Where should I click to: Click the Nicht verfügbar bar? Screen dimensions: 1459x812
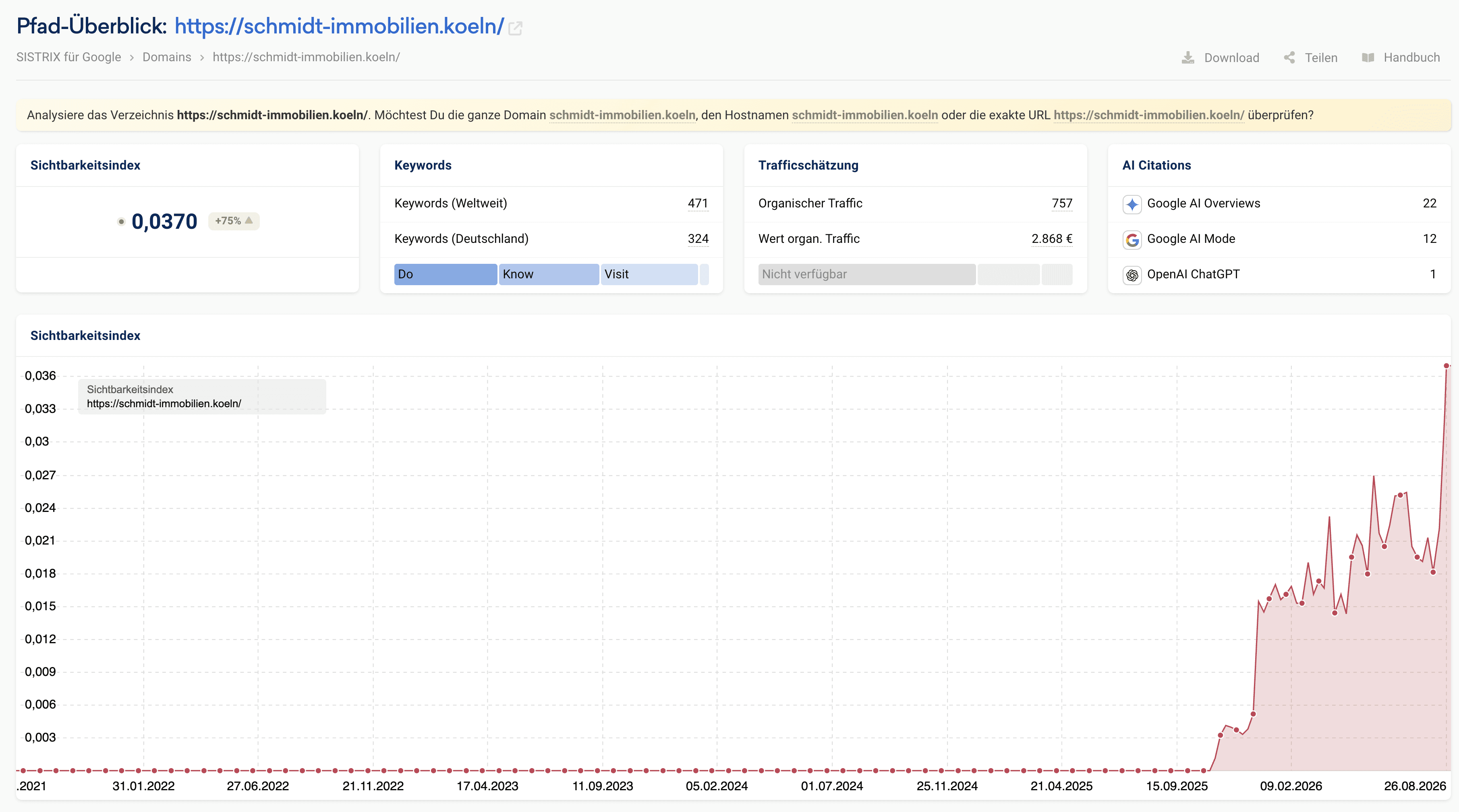tap(866, 274)
